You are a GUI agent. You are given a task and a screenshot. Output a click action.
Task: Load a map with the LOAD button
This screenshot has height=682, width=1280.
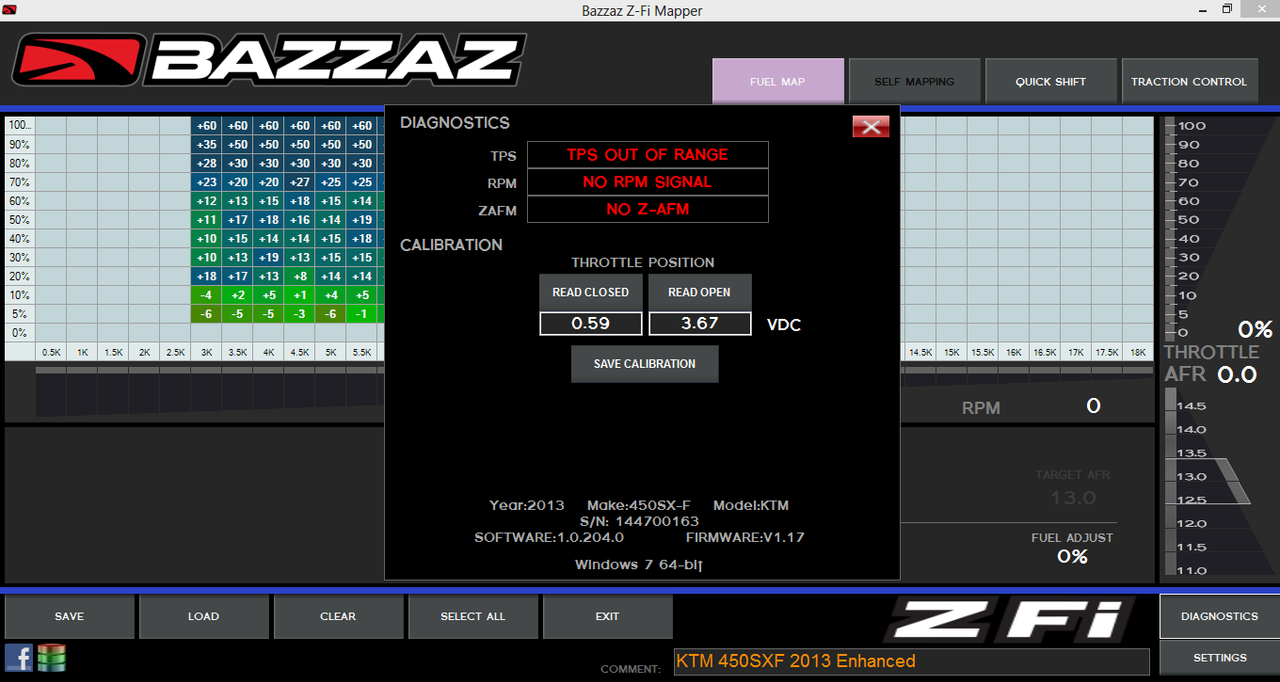click(x=203, y=616)
